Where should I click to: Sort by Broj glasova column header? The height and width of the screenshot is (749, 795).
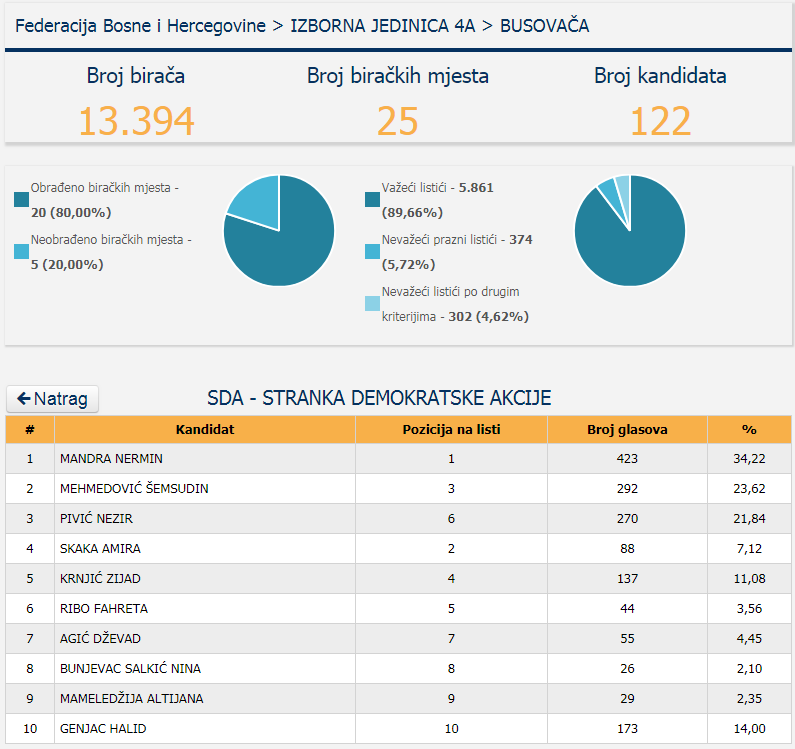click(627, 430)
